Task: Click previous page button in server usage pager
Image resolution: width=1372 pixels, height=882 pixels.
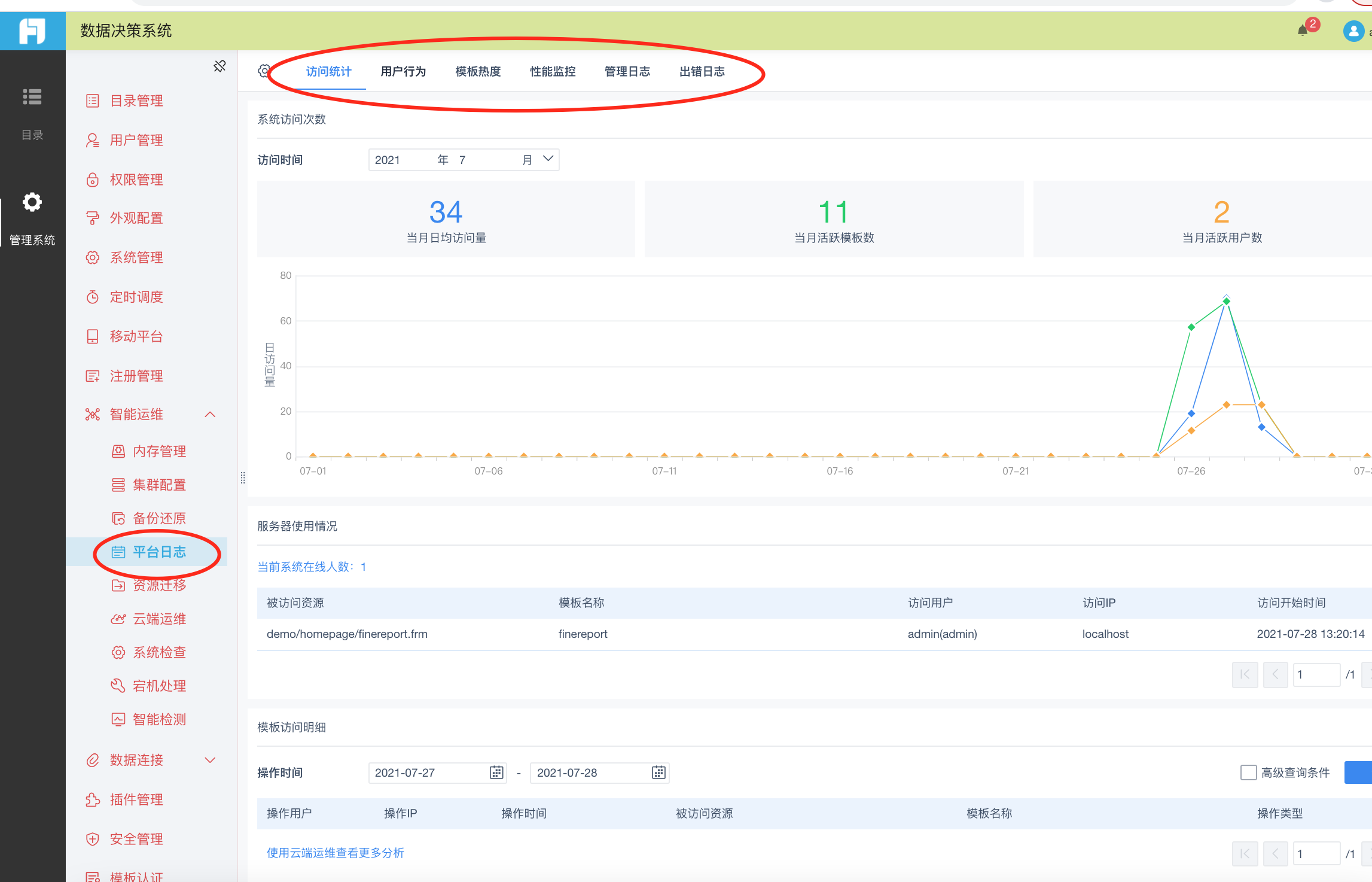Action: point(1275,674)
